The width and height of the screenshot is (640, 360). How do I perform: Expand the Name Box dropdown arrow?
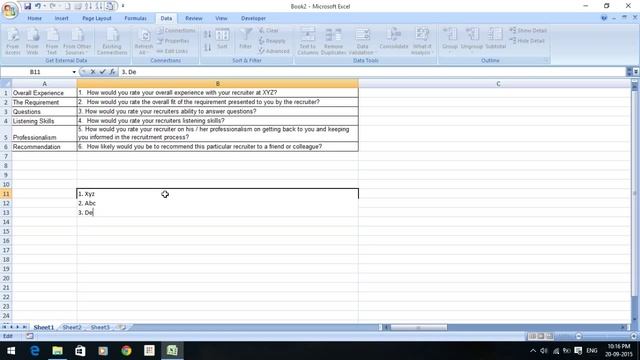(x=74, y=72)
